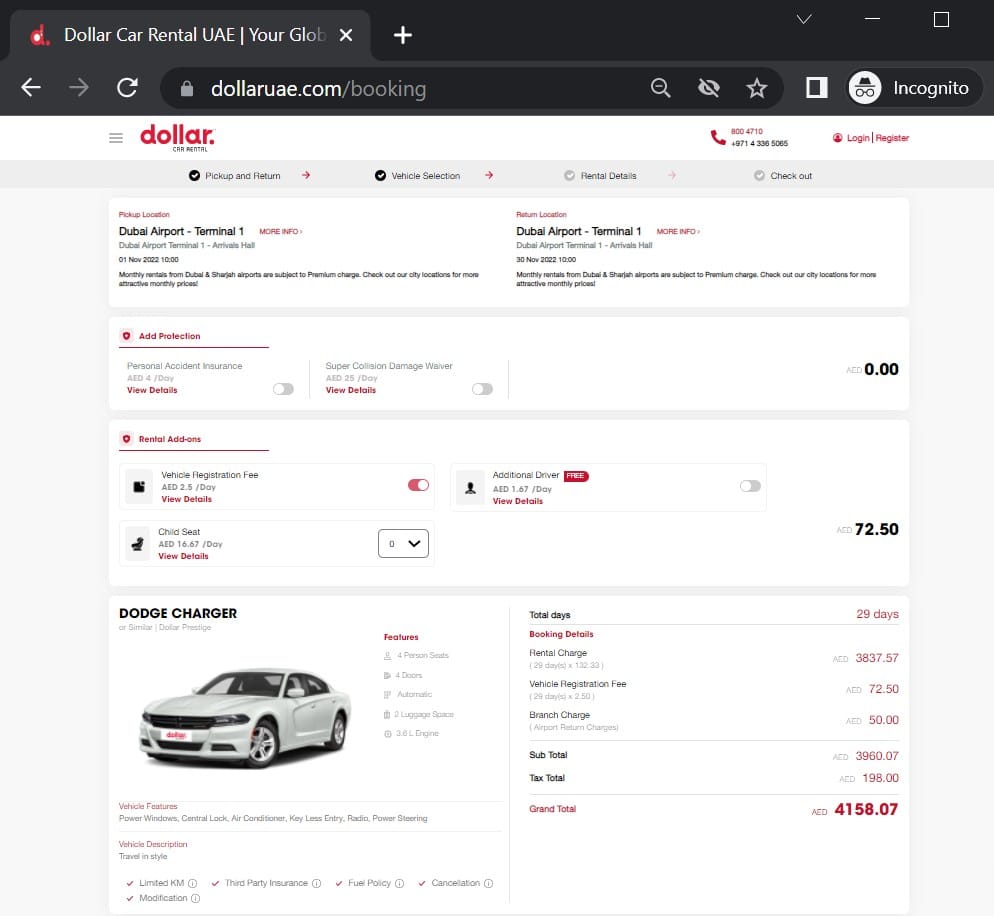This screenshot has width=994, height=916.
Task: Click the blocked-cookies eye icon
Action: (x=709, y=87)
